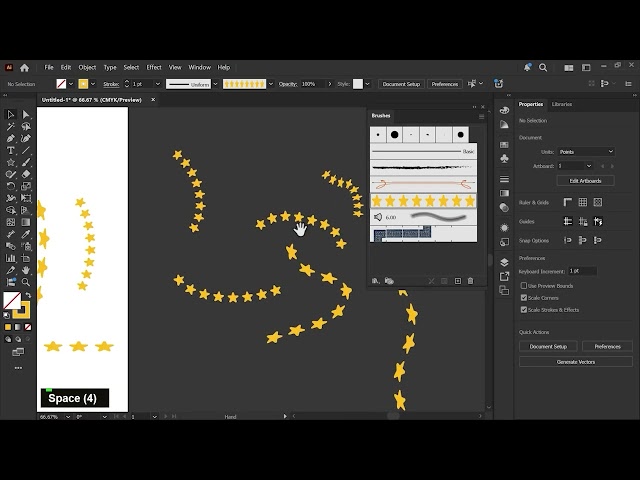This screenshot has height=480, width=640.
Task: Select the Artboard tool
Action: 26,258
